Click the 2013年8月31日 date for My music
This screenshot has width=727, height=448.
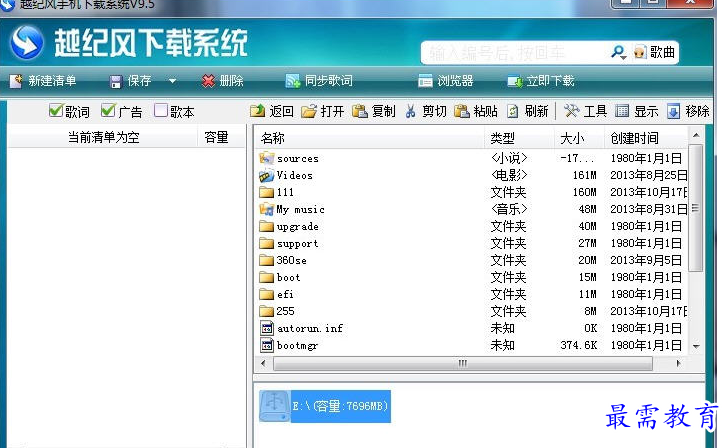pyautogui.click(x=648, y=209)
